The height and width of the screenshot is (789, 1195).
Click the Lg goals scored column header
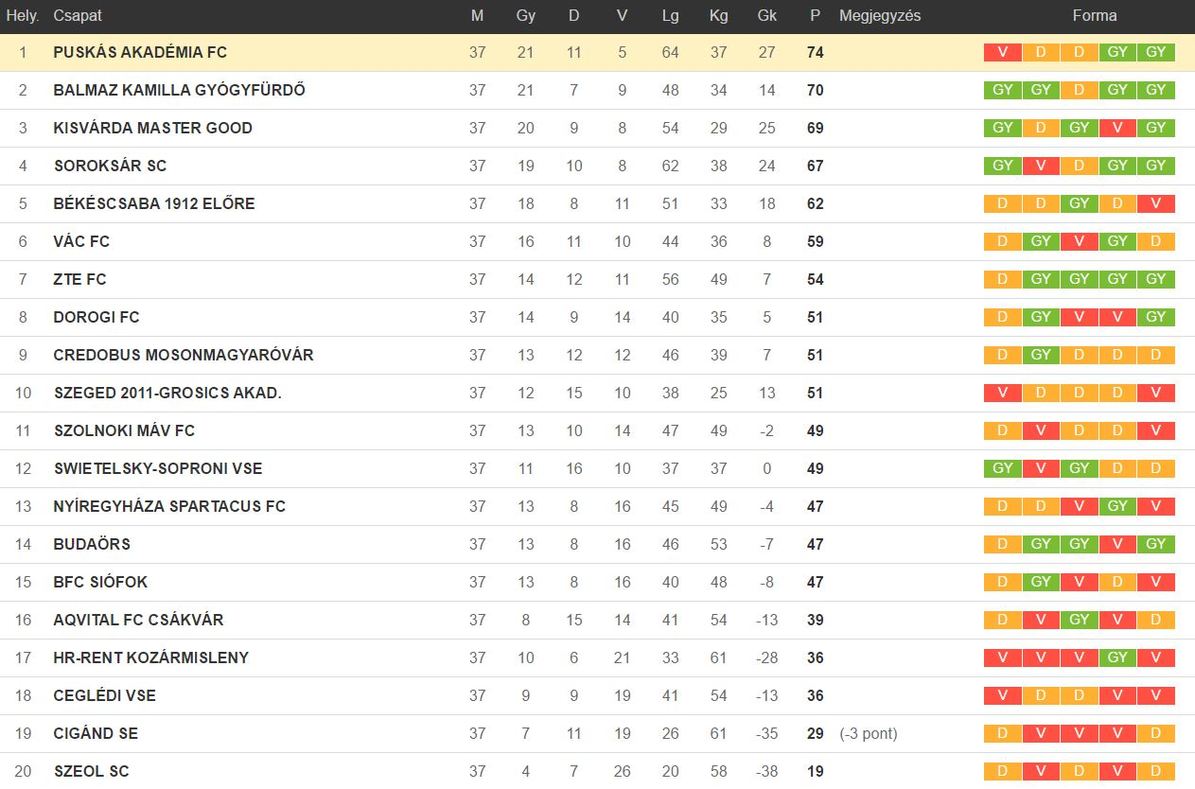(670, 15)
